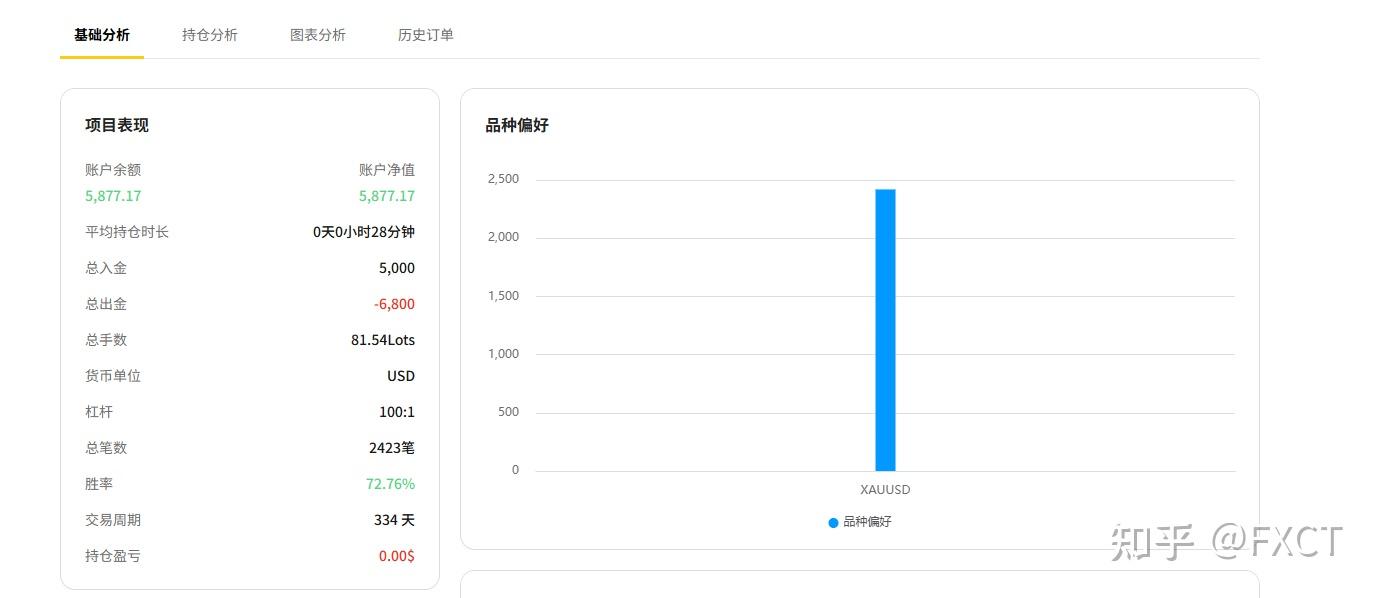The height and width of the screenshot is (598, 1378).
Task: Click the 1,500 y-axis tick label
Action: coord(503,296)
